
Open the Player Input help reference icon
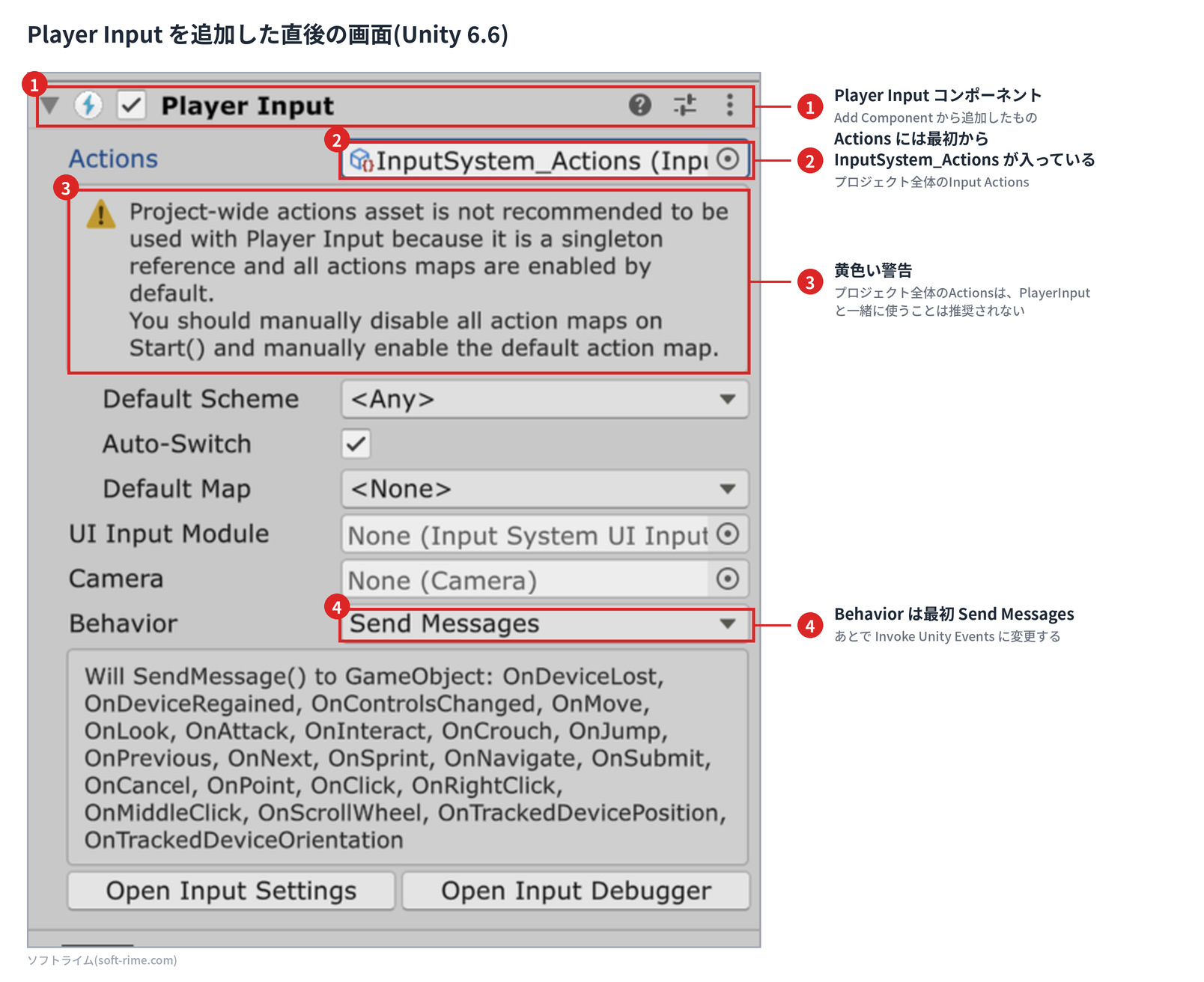point(639,105)
